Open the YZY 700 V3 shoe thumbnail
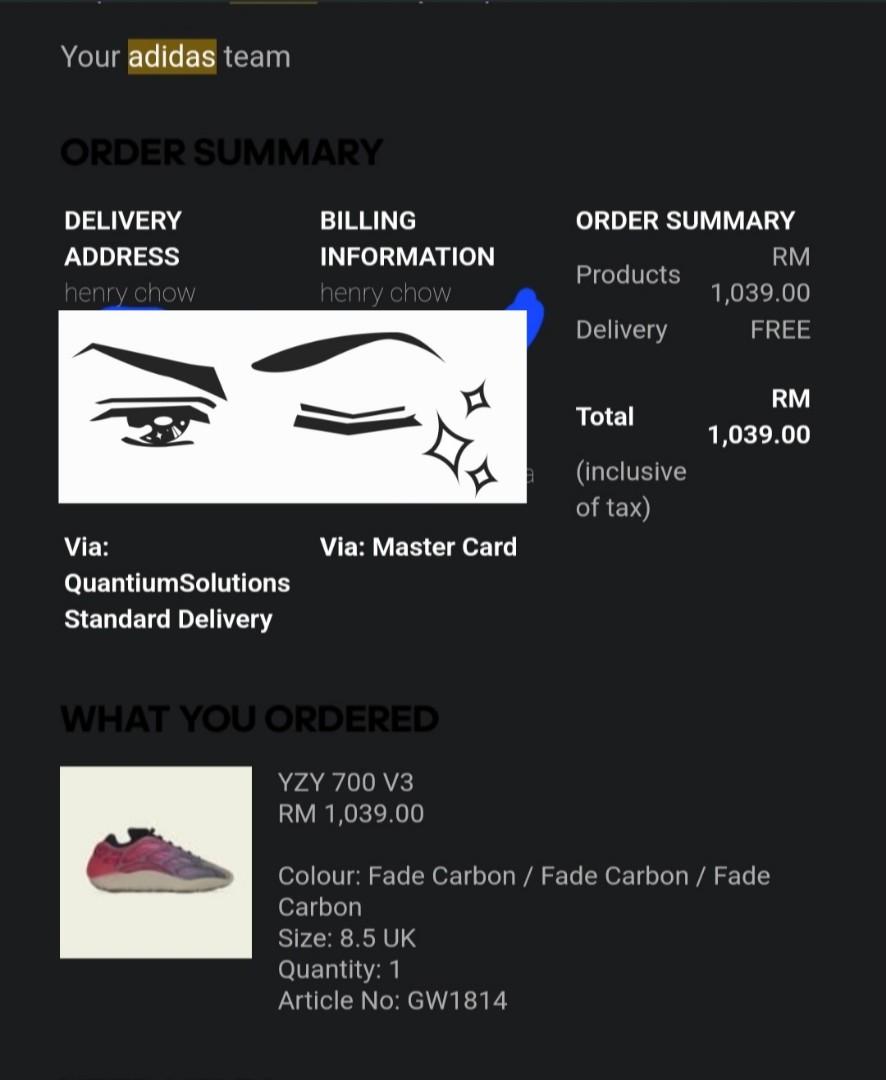The image size is (886, 1080). (x=156, y=862)
